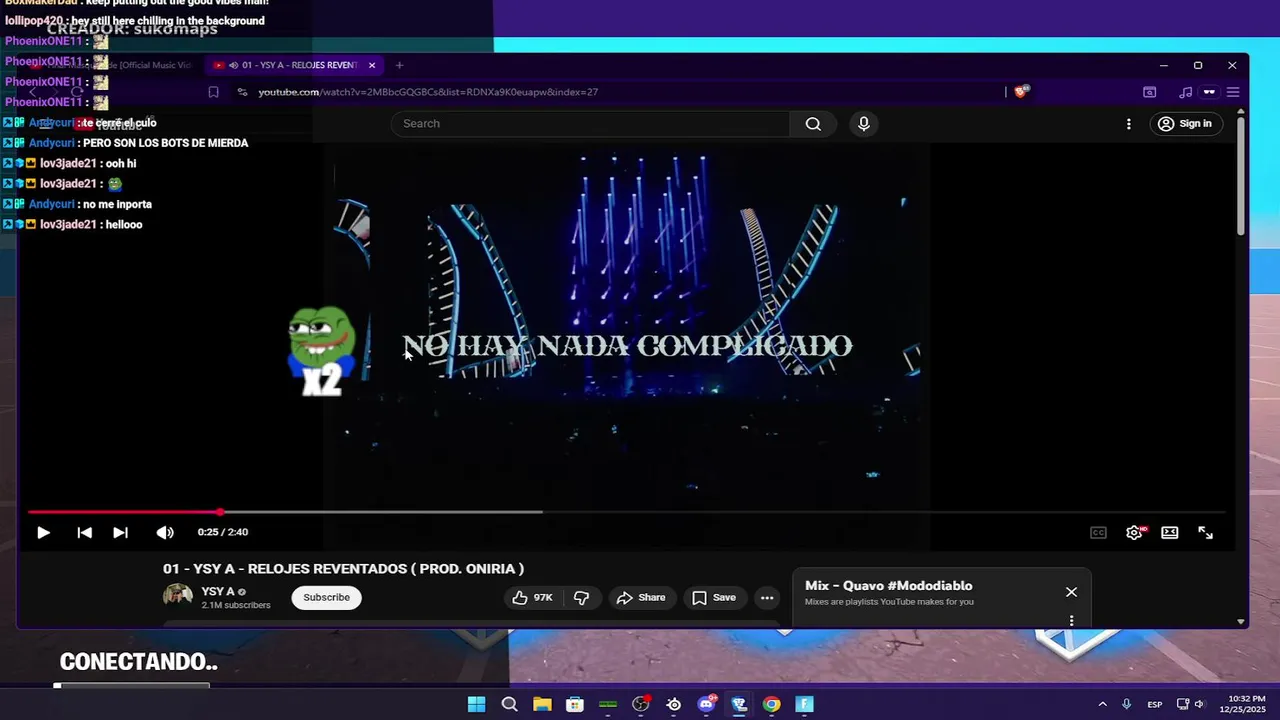Click the video title text
This screenshot has height=720, width=1280.
(x=343, y=569)
